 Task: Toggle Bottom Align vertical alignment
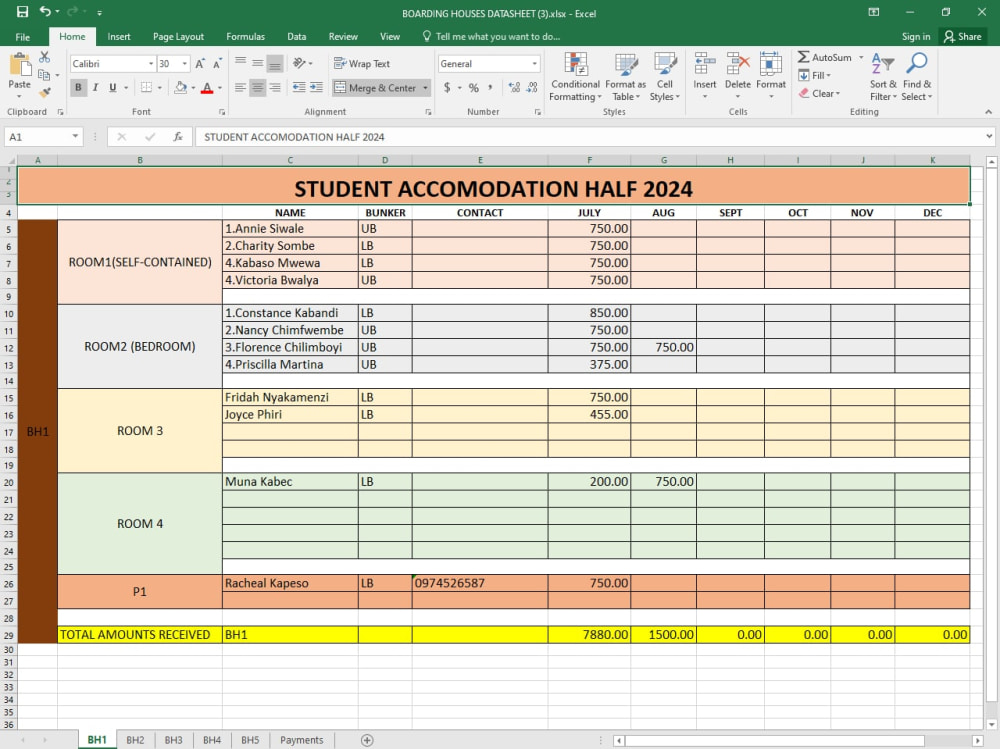coord(275,63)
